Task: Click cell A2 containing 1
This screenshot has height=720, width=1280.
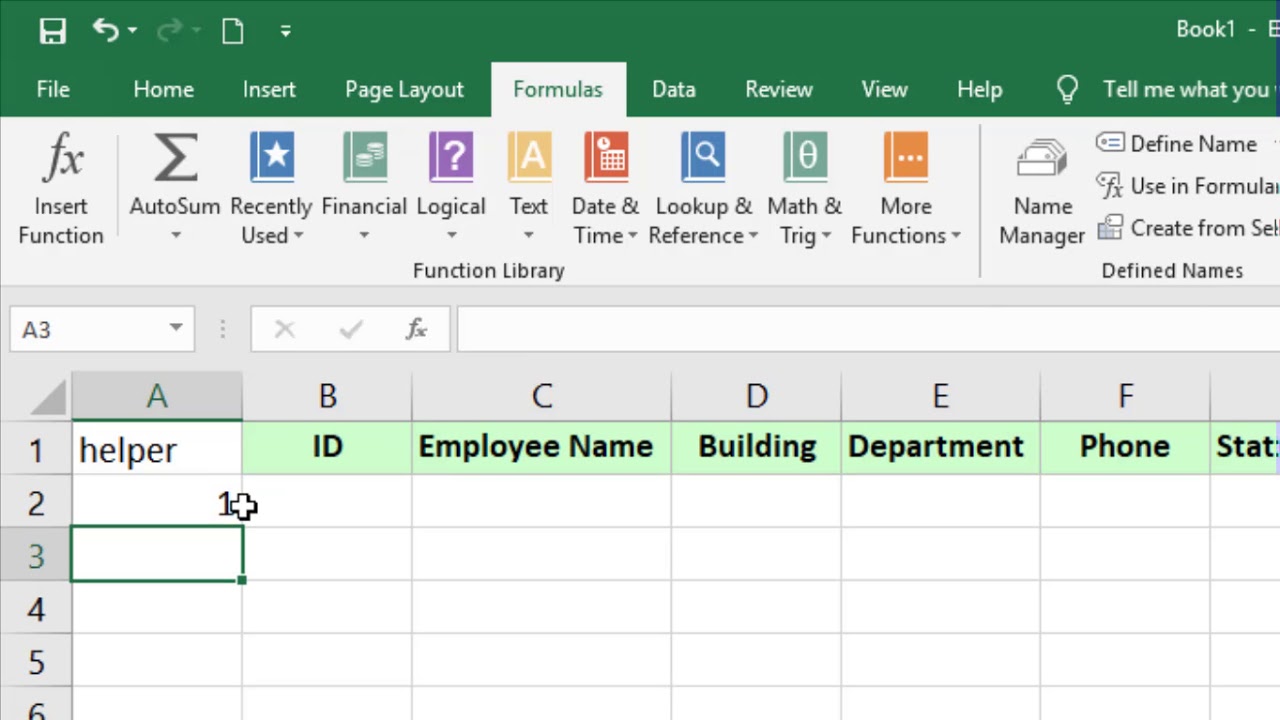Action: click(157, 502)
